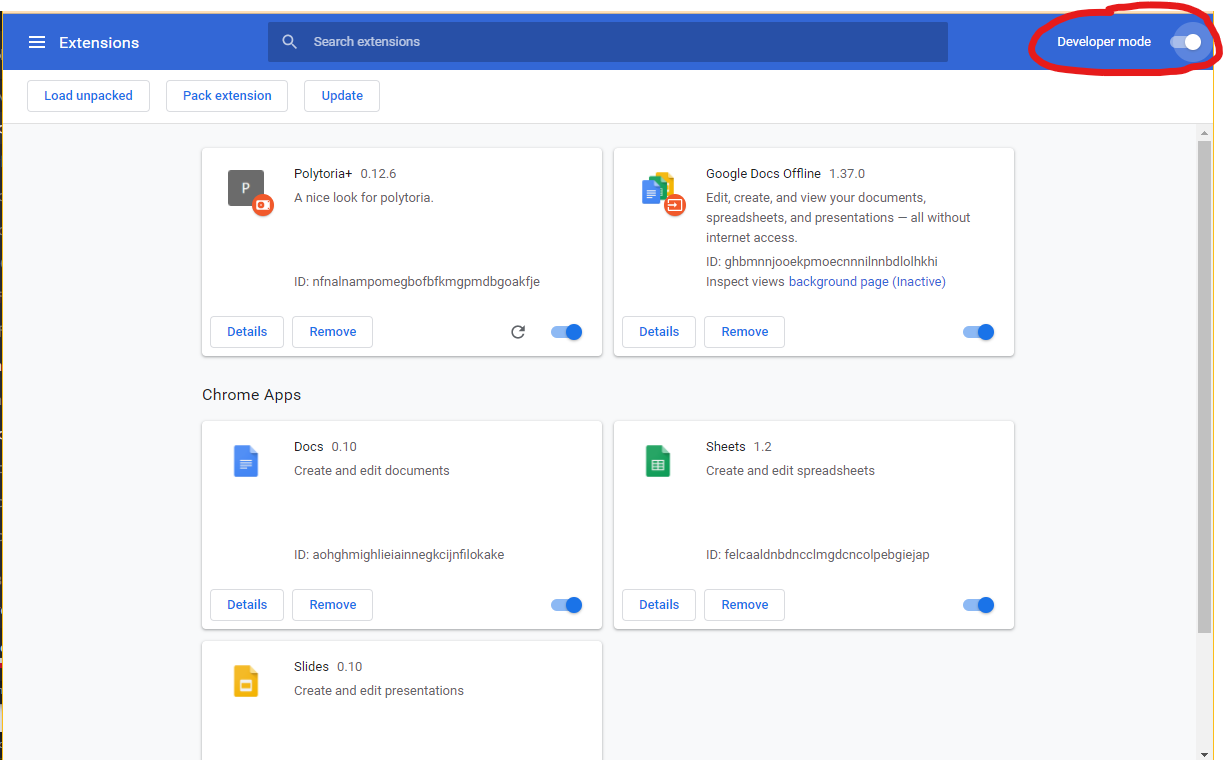Select the Slides app icon
Viewport: 1223px width, 760px height.
click(246, 681)
